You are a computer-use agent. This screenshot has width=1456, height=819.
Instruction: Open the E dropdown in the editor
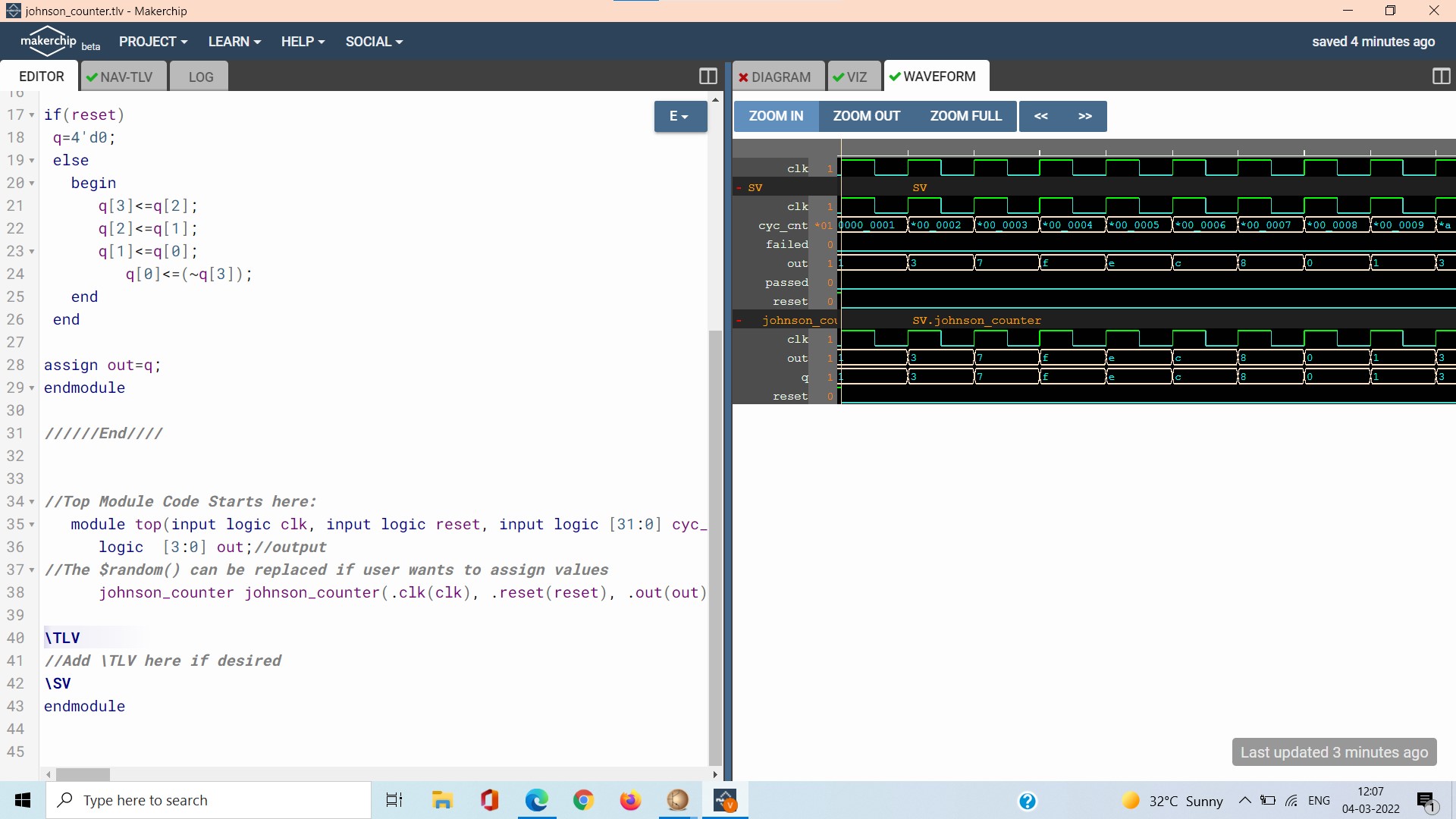coord(679,116)
